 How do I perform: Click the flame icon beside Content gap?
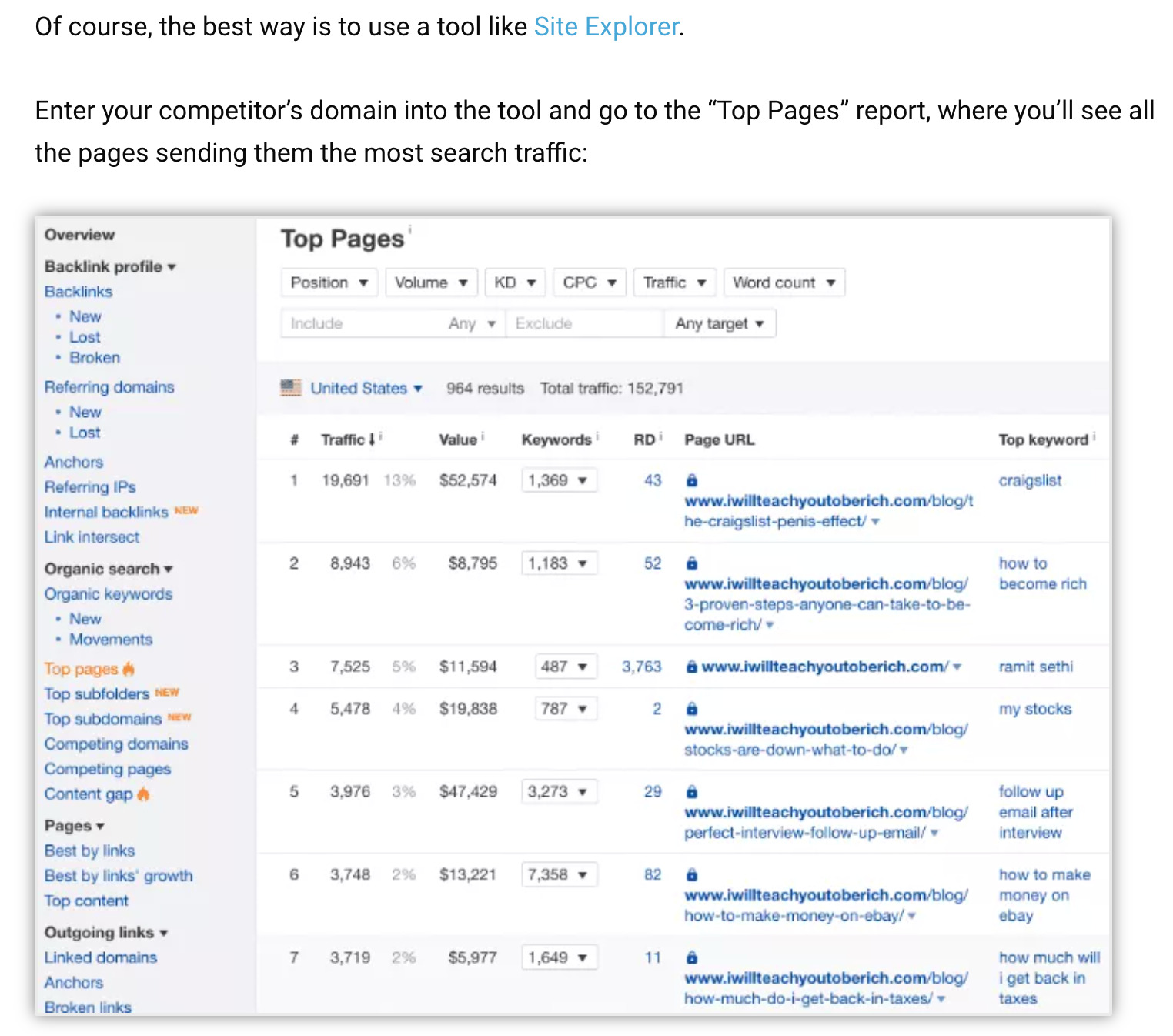point(143,794)
